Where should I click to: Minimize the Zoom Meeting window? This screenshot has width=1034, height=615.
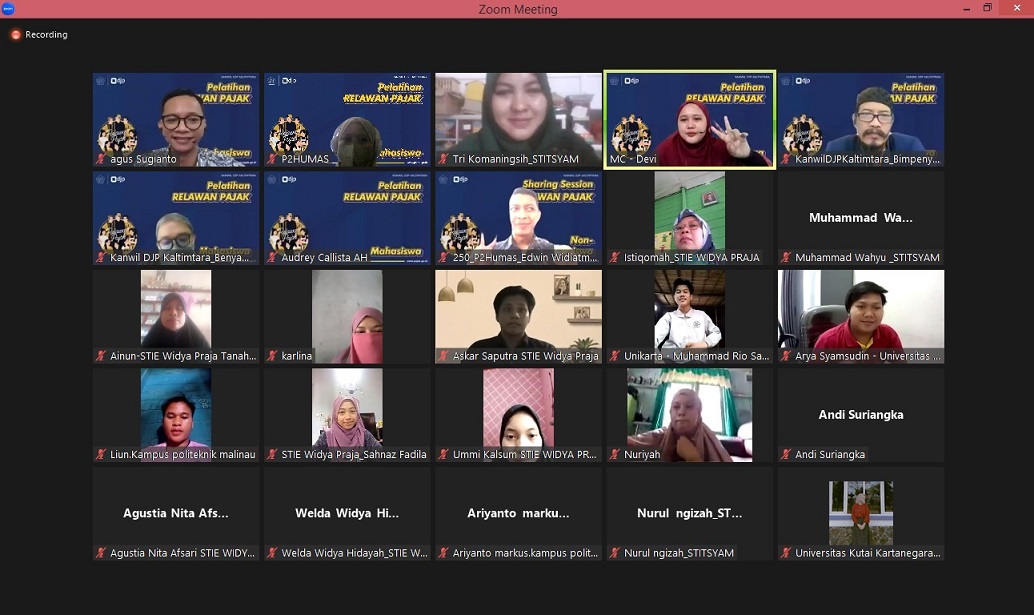[957, 9]
